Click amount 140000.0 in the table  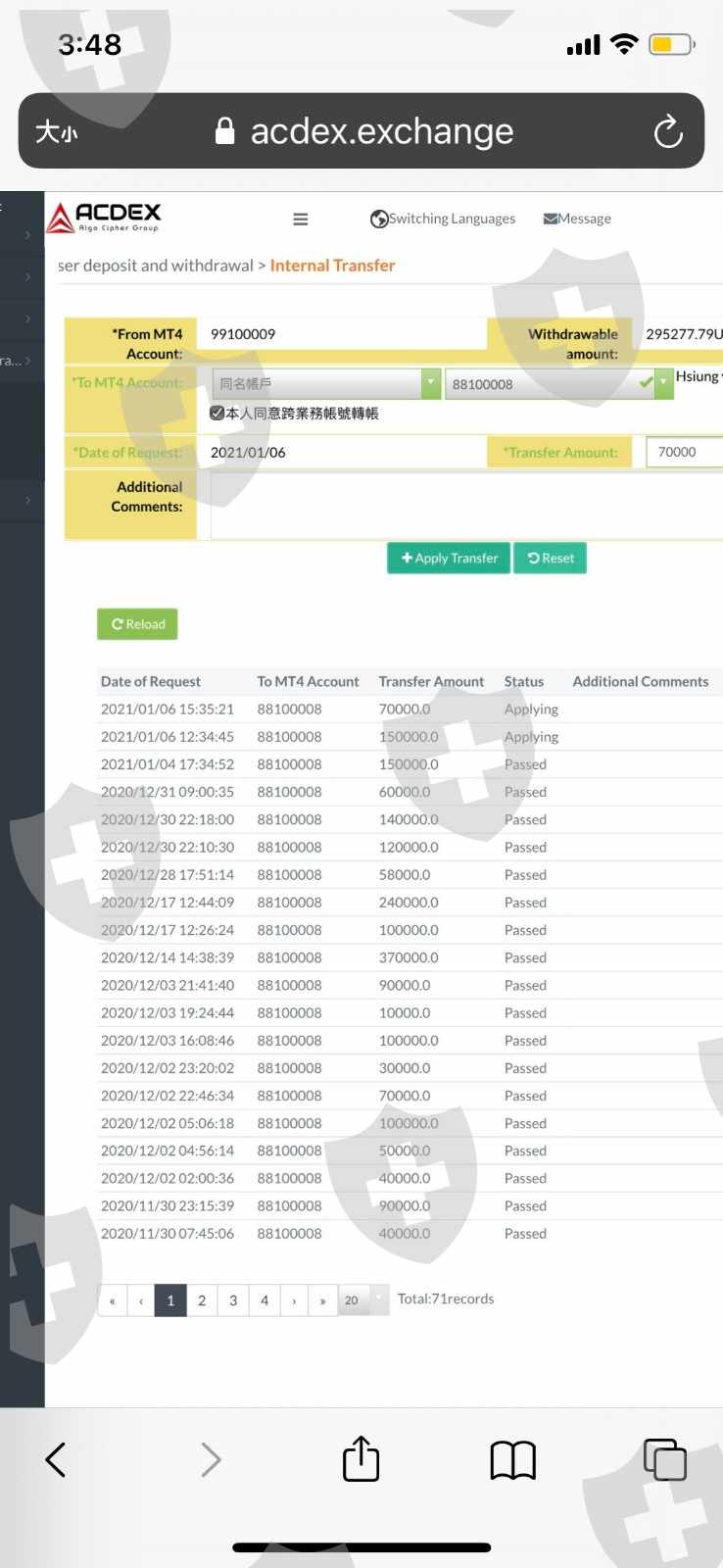[x=409, y=819]
